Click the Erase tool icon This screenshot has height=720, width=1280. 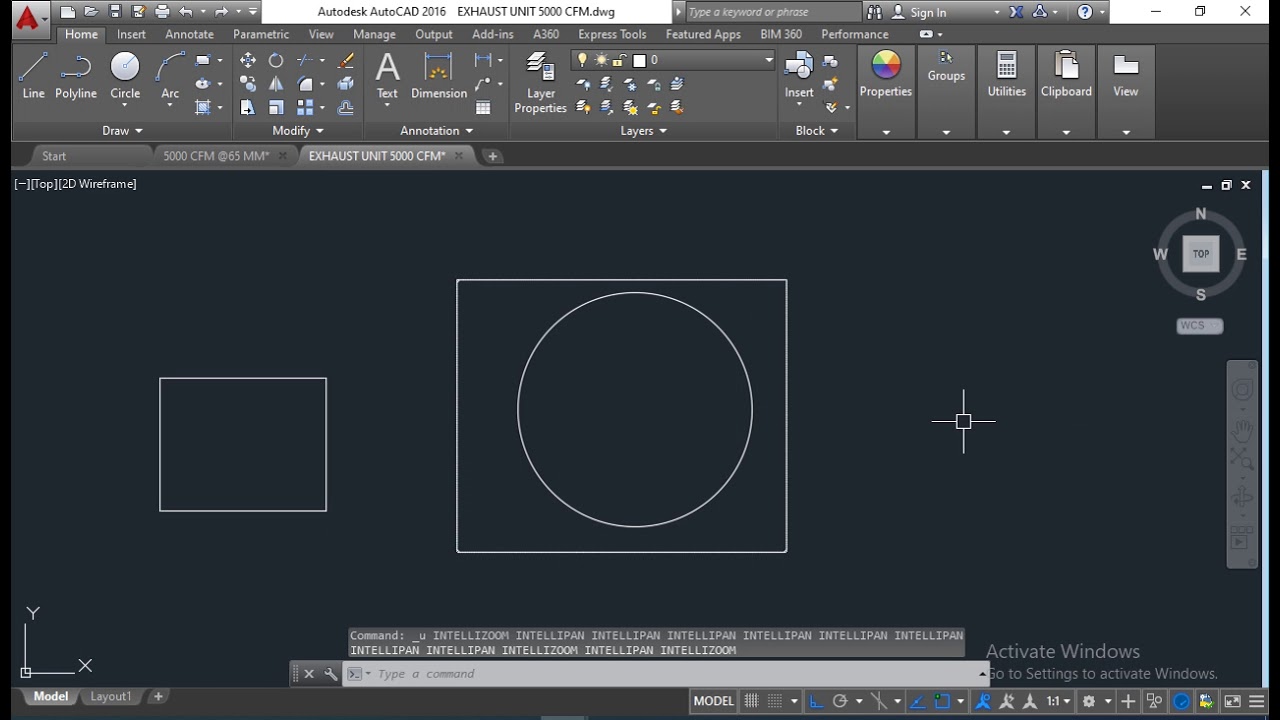click(x=346, y=61)
